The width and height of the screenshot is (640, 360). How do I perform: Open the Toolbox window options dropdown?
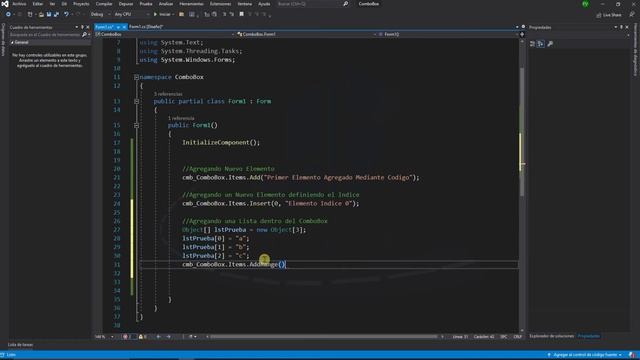[76, 27]
